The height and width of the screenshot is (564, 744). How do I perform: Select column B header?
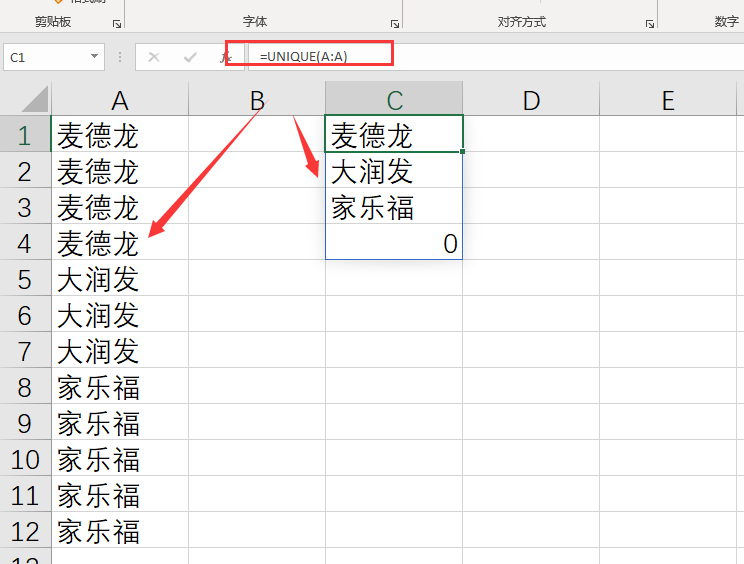tap(257, 98)
